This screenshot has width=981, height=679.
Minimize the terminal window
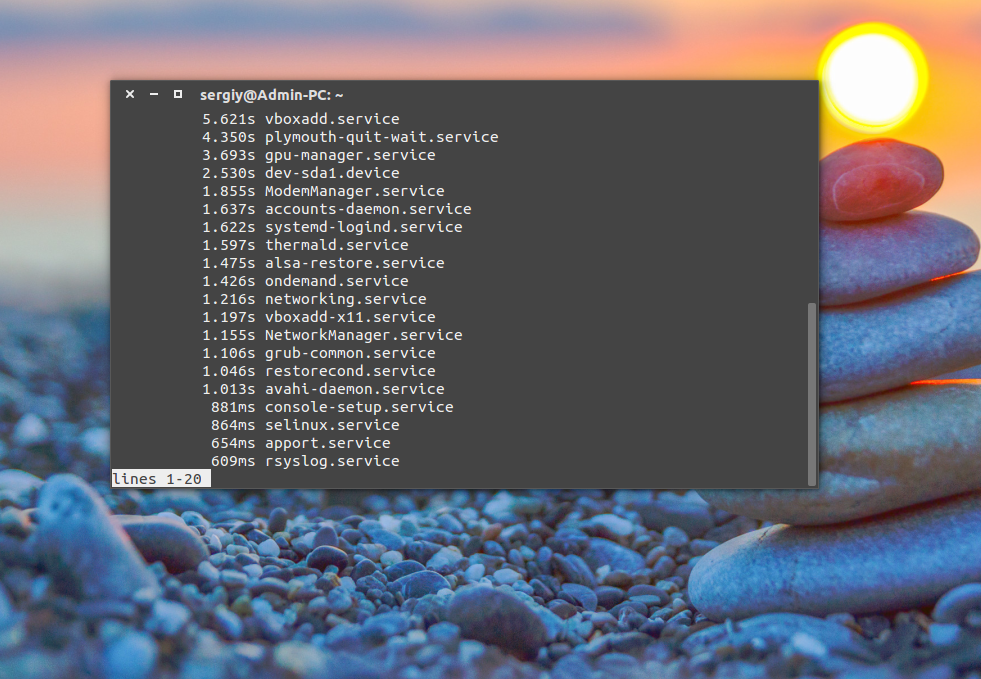(154, 94)
